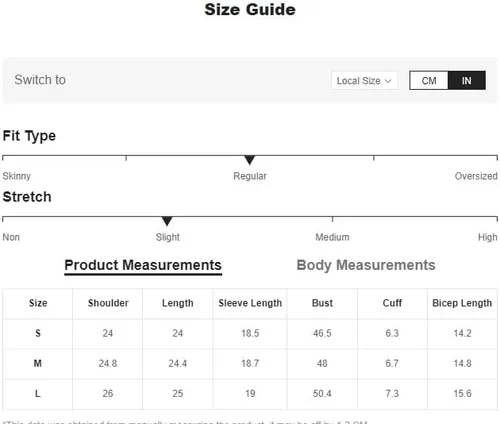Switch units to CM
The image size is (500, 424).
pyautogui.click(x=429, y=80)
